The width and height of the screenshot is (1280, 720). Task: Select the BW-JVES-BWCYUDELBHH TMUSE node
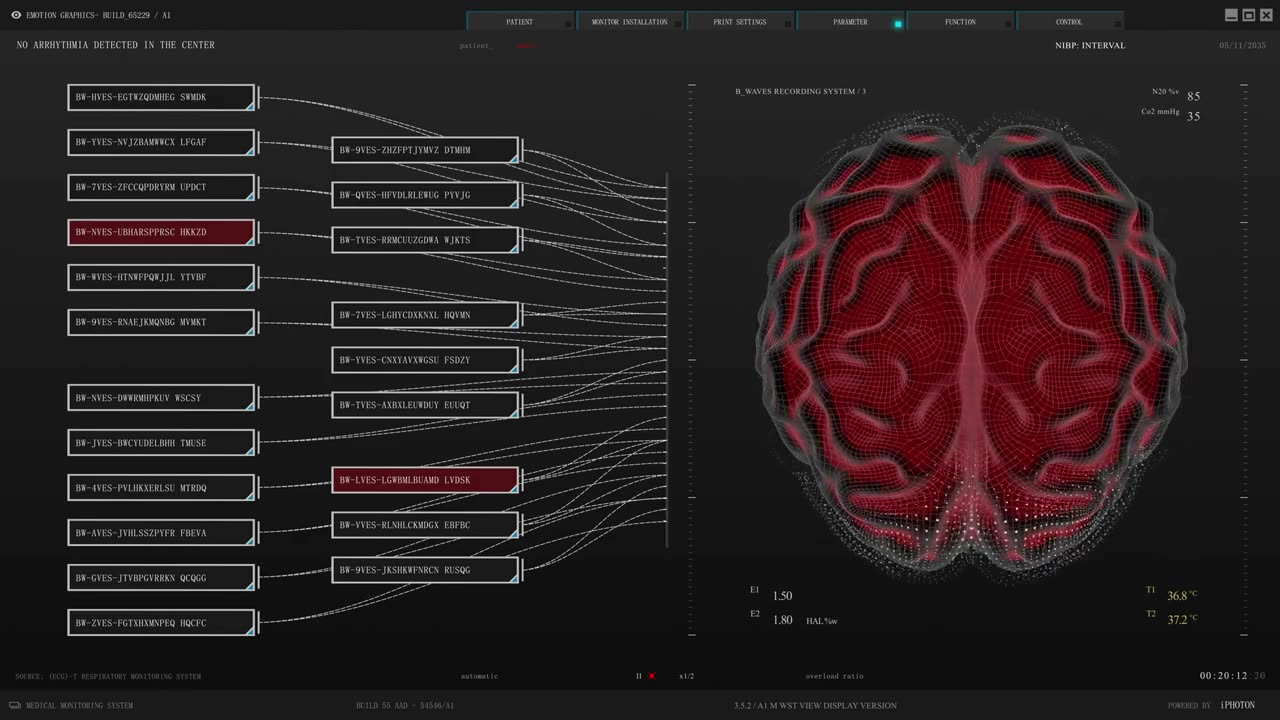pos(162,443)
